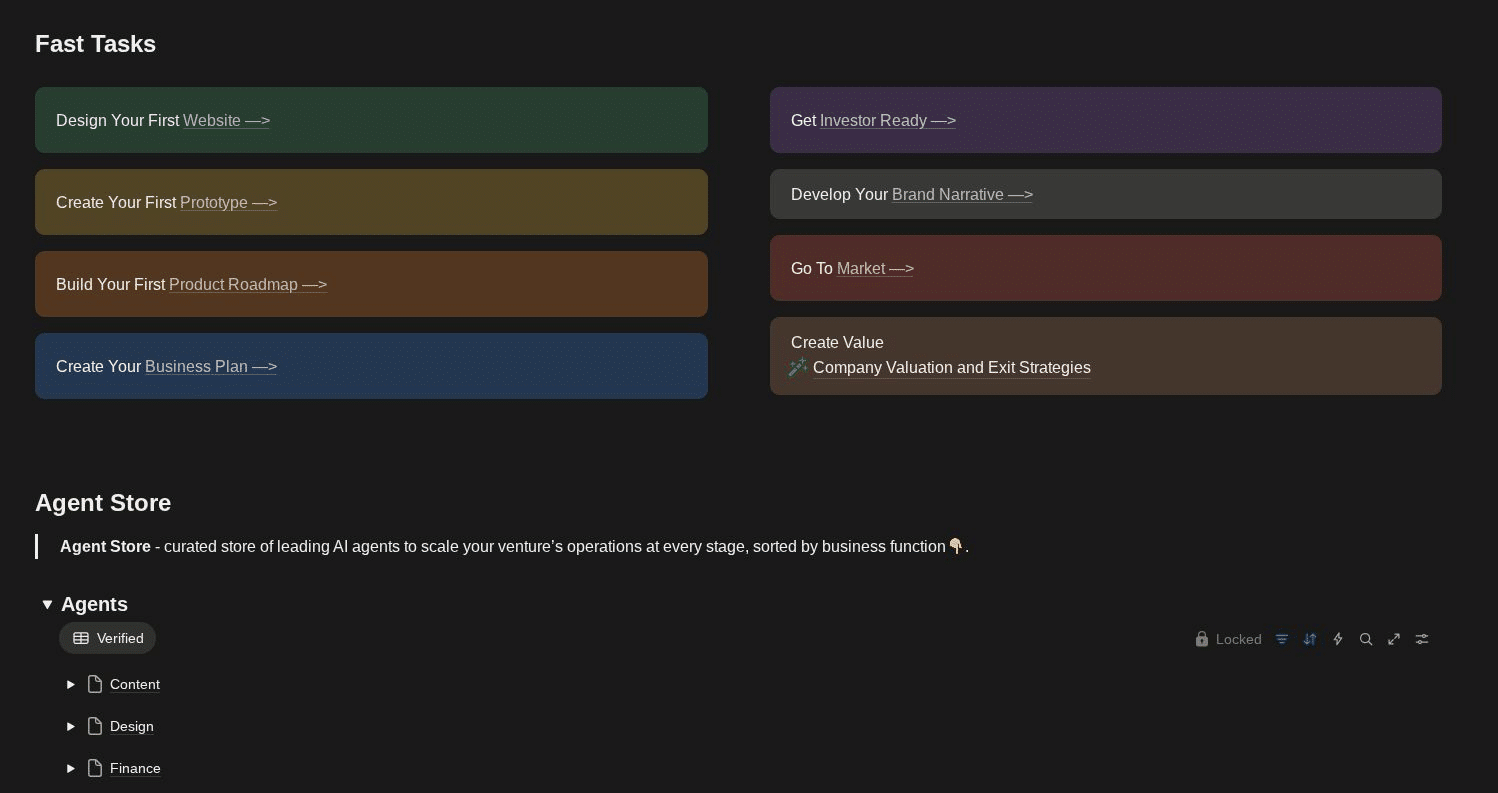Click the page icon next to Content
The image size is (1498, 793).
[95, 684]
